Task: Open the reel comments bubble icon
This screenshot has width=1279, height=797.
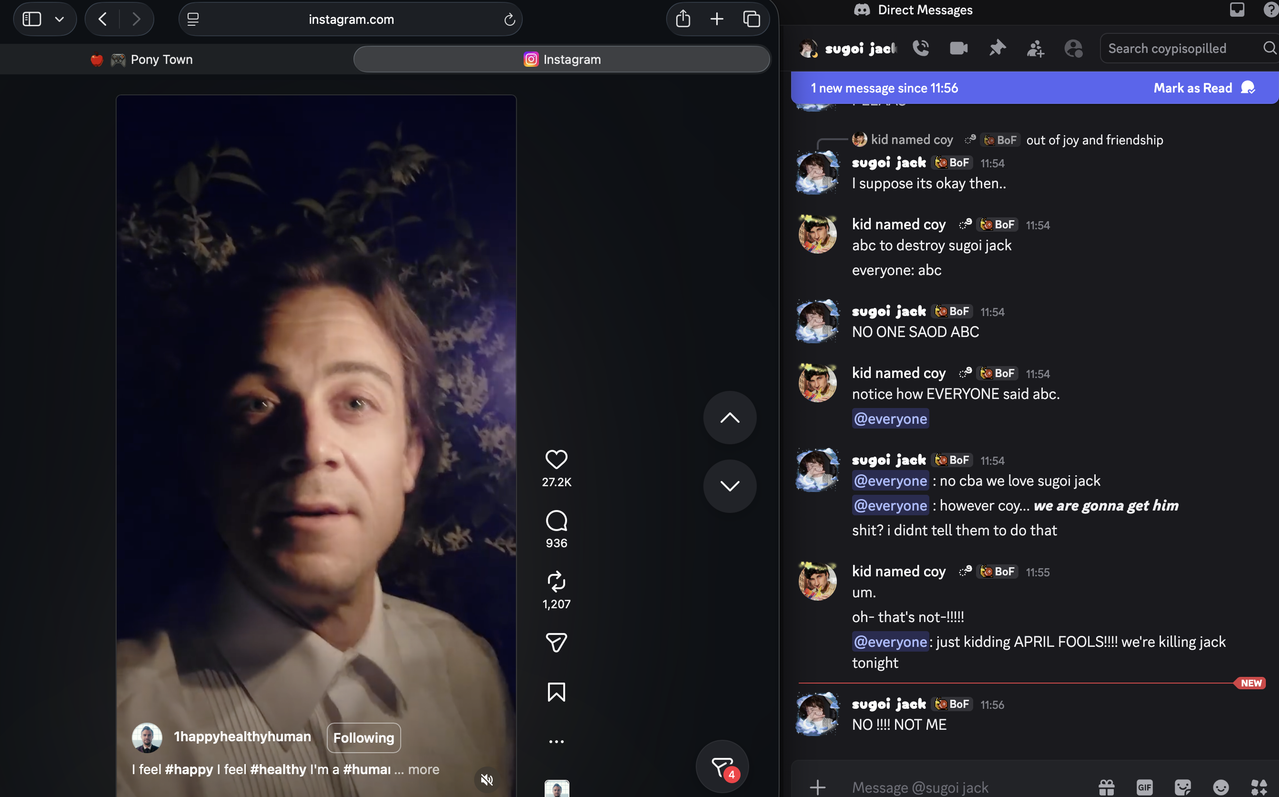Action: (556, 521)
